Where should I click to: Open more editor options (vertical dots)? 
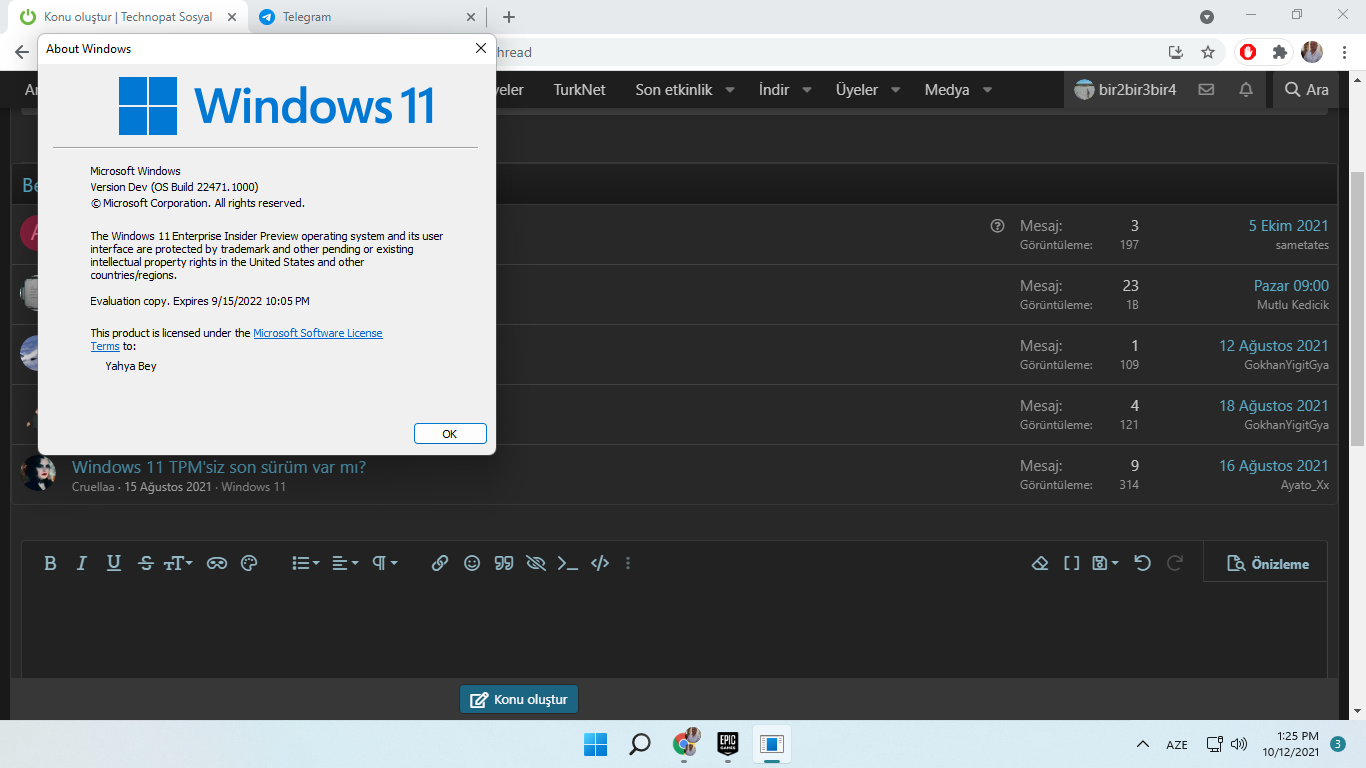(628, 563)
